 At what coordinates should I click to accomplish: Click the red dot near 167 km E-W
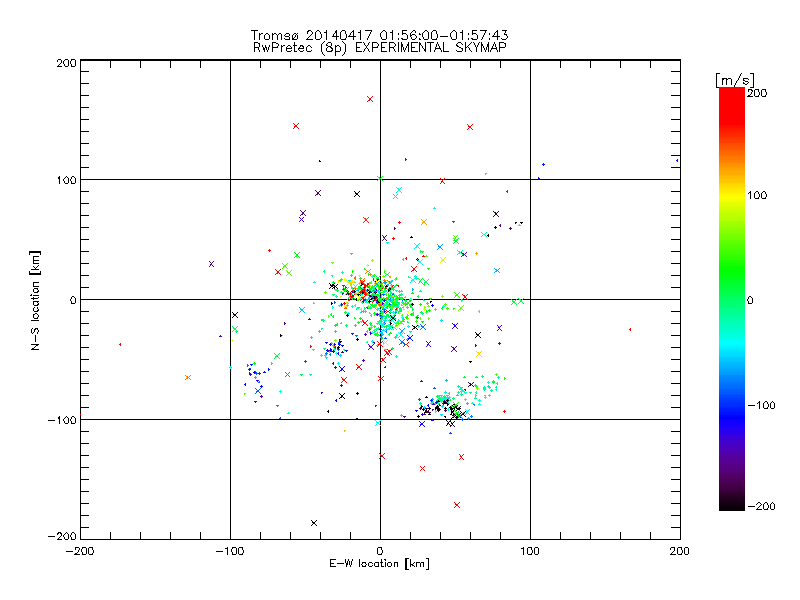click(630, 330)
